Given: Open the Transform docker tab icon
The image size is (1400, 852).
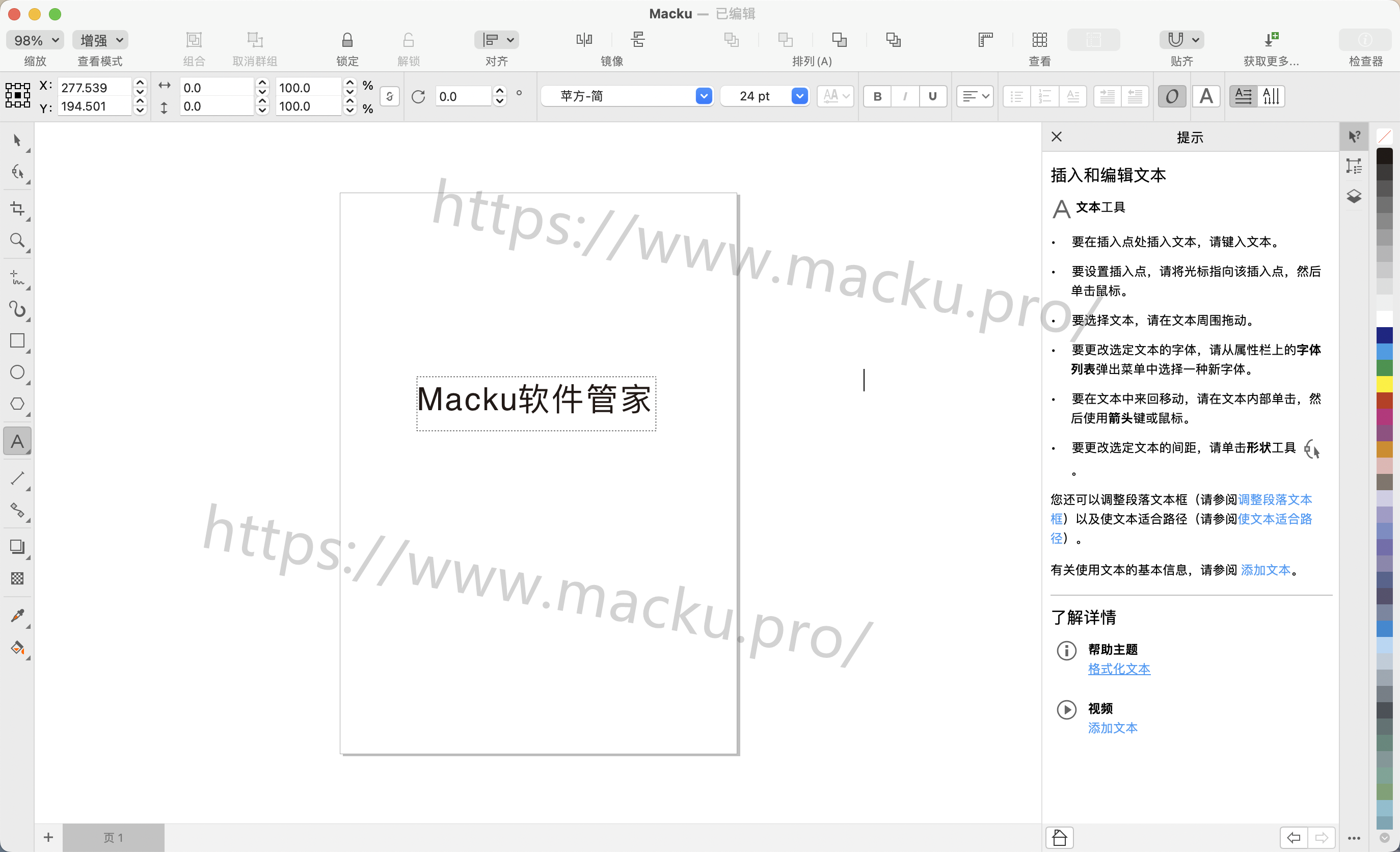Looking at the screenshot, I should [1355, 166].
